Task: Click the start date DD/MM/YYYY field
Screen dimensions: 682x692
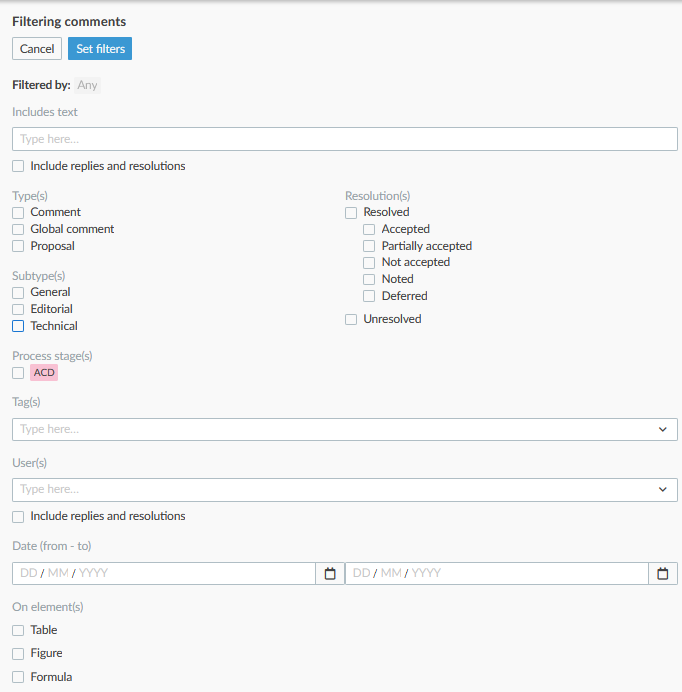Action: pyautogui.click(x=164, y=573)
